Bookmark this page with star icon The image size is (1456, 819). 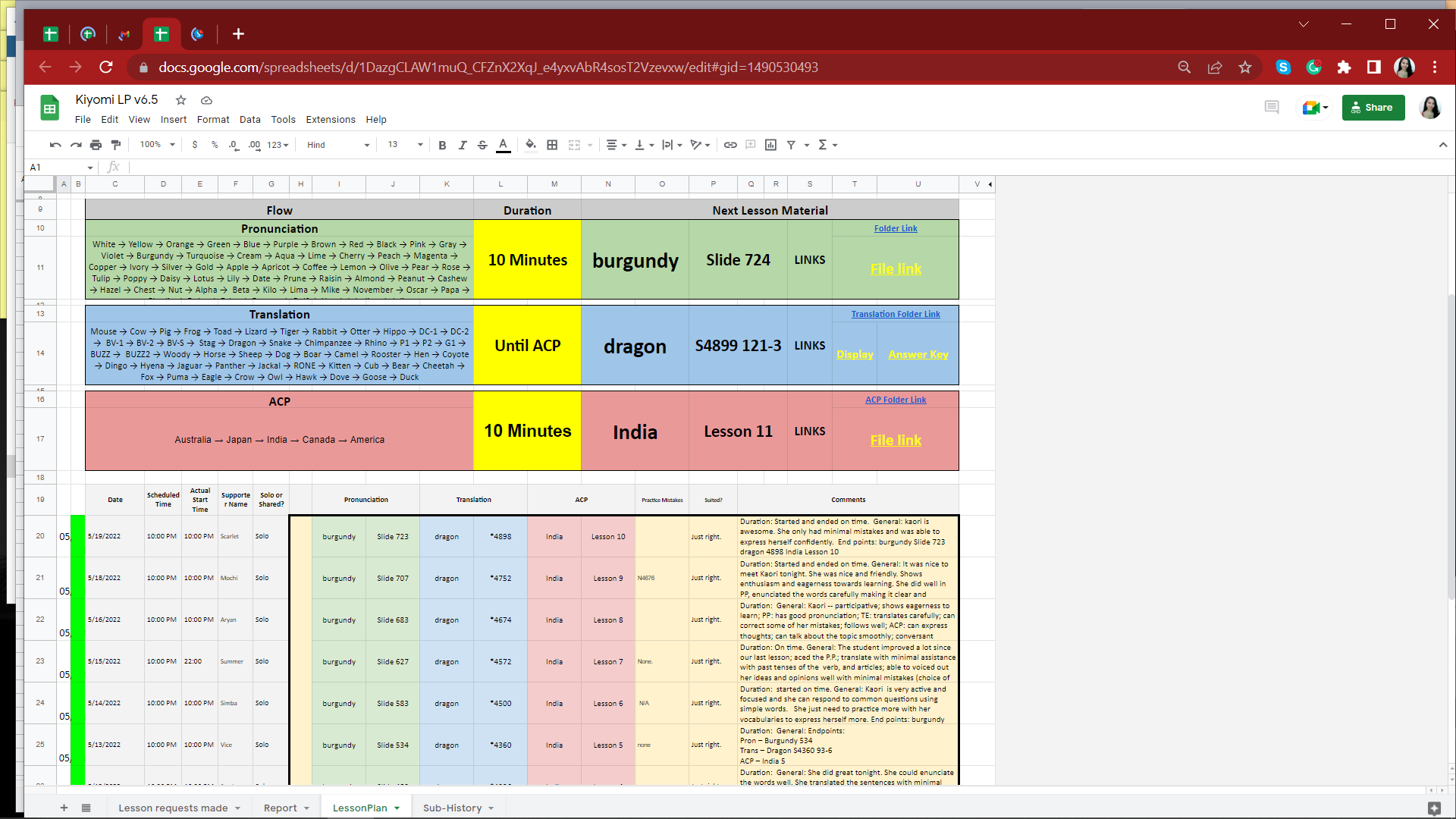pos(1245,67)
